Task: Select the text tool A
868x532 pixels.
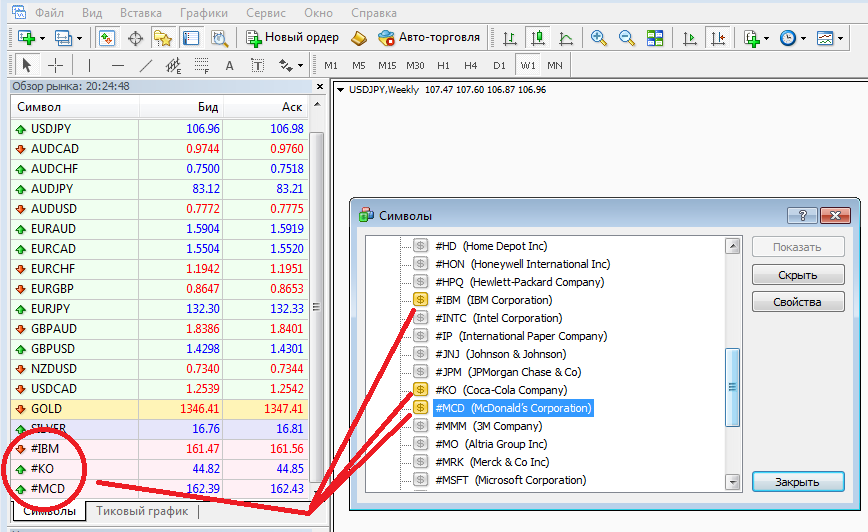Action: click(229, 65)
